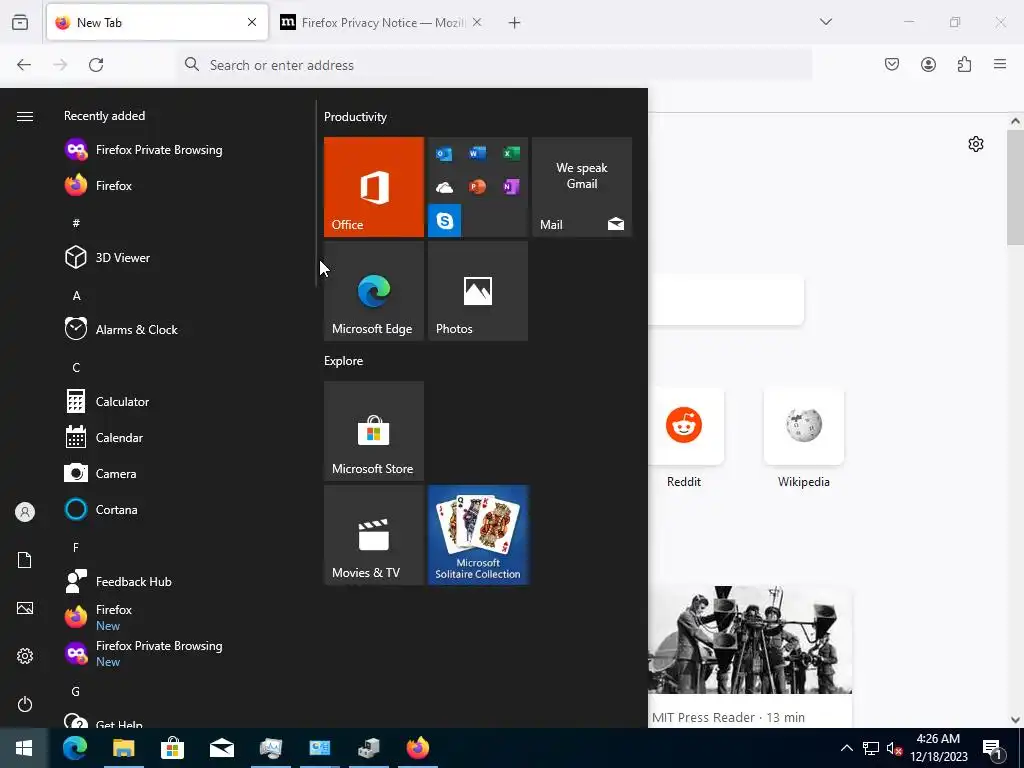Image resolution: width=1024 pixels, height=768 pixels.
Task: Go back in Firefox
Action: [x=24, y=65]
